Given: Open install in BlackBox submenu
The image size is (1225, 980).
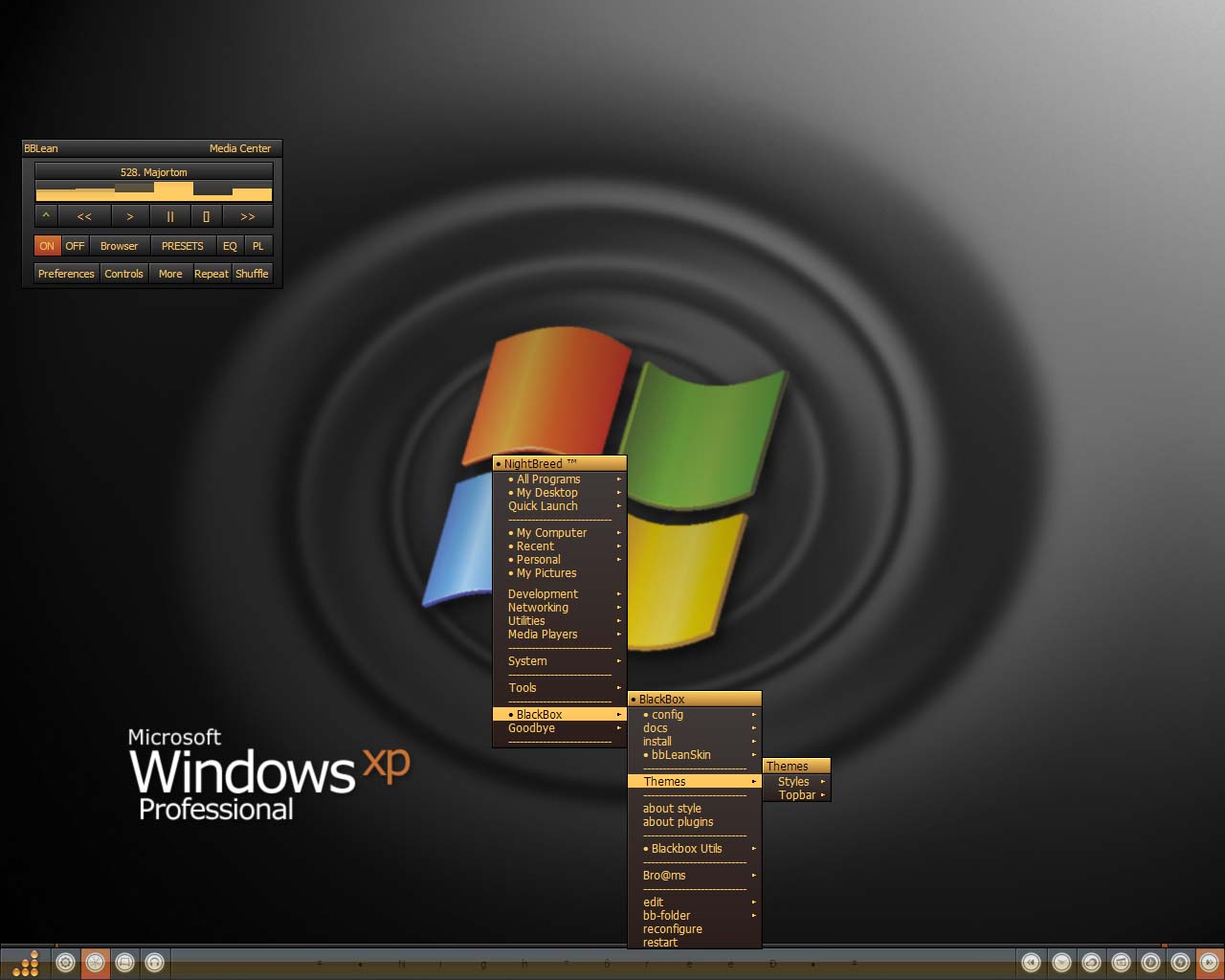Looking at the screenshot, I should tap(695, 742).
